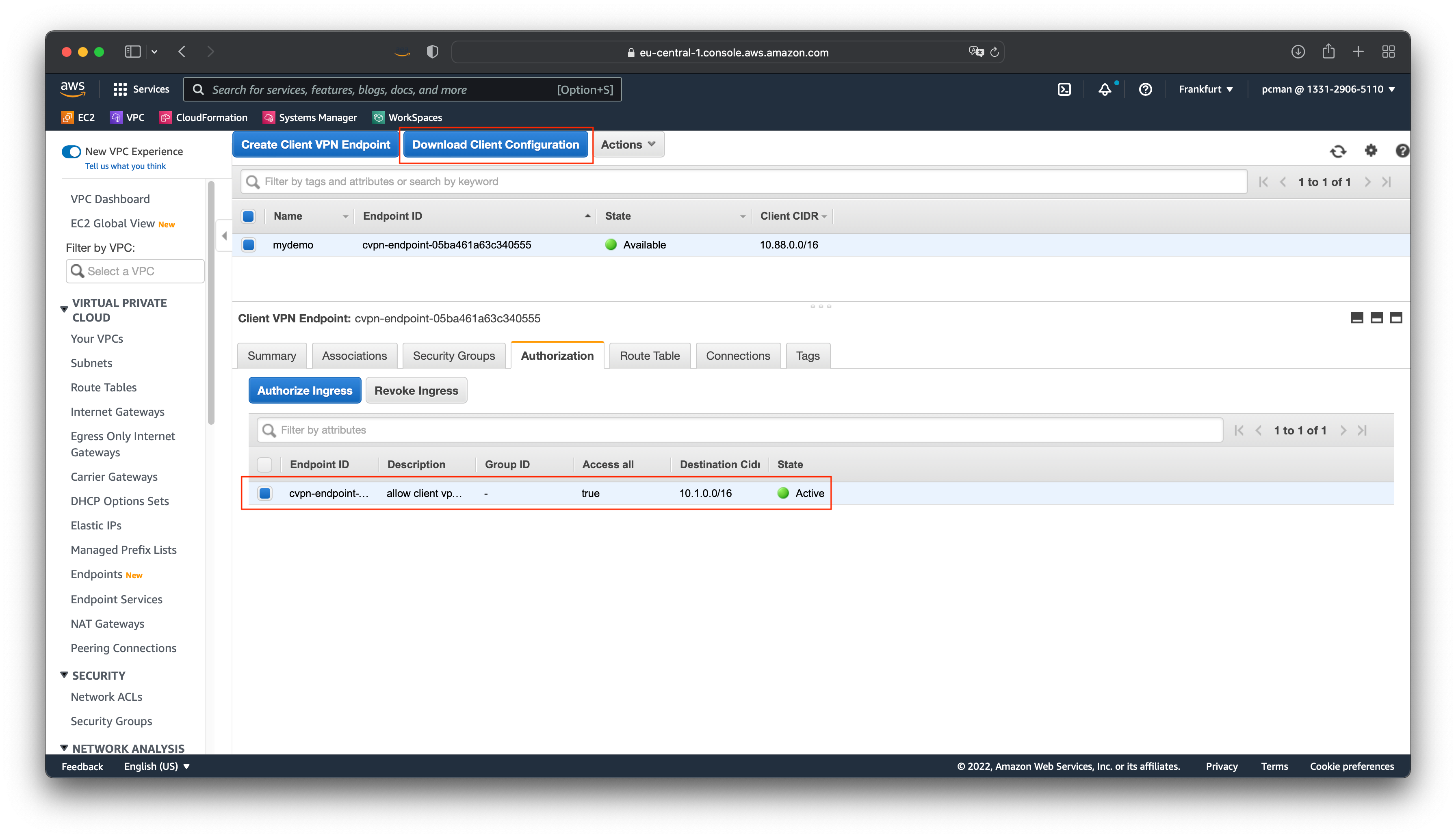Open Safari downloads icon
The image size is (1456, 838).
coord(1298,52)
